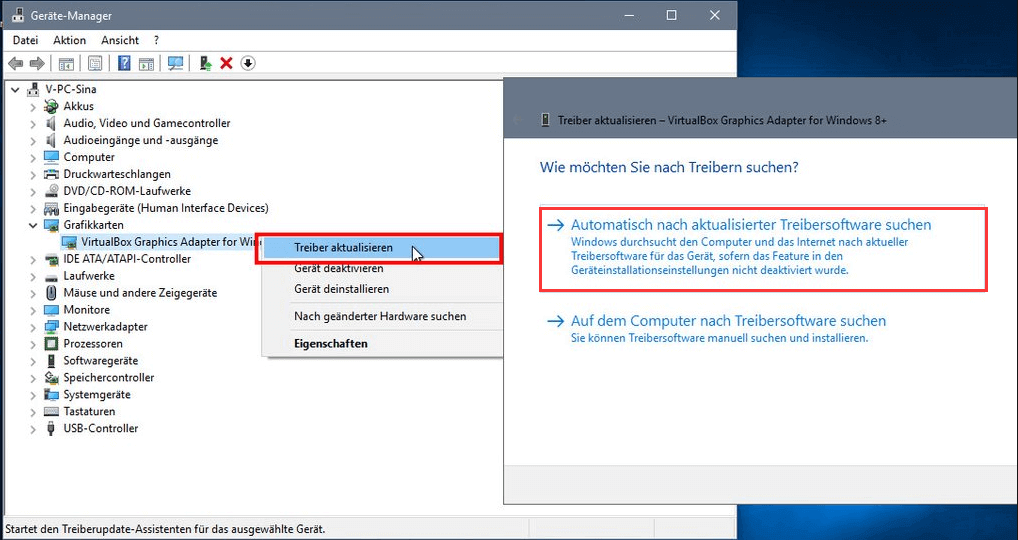Toggle the action pane toolbar icon

click(147, 63)
